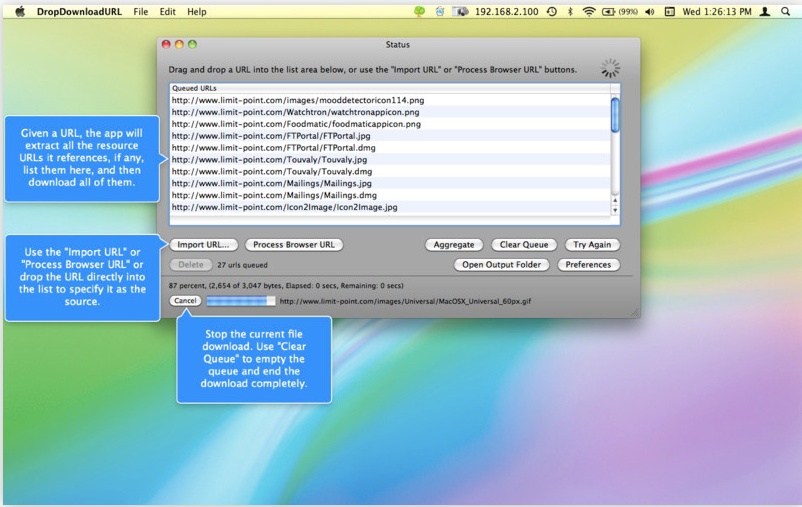This screenshot has width=802, height=507.
Task: Open the volume control menu bar icon
Action: point(650,11)
